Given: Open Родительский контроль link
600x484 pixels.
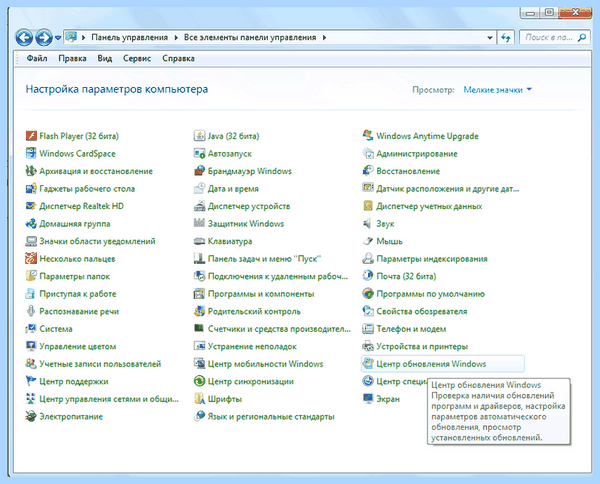Looking at the screenshot, I should point(254,311).
